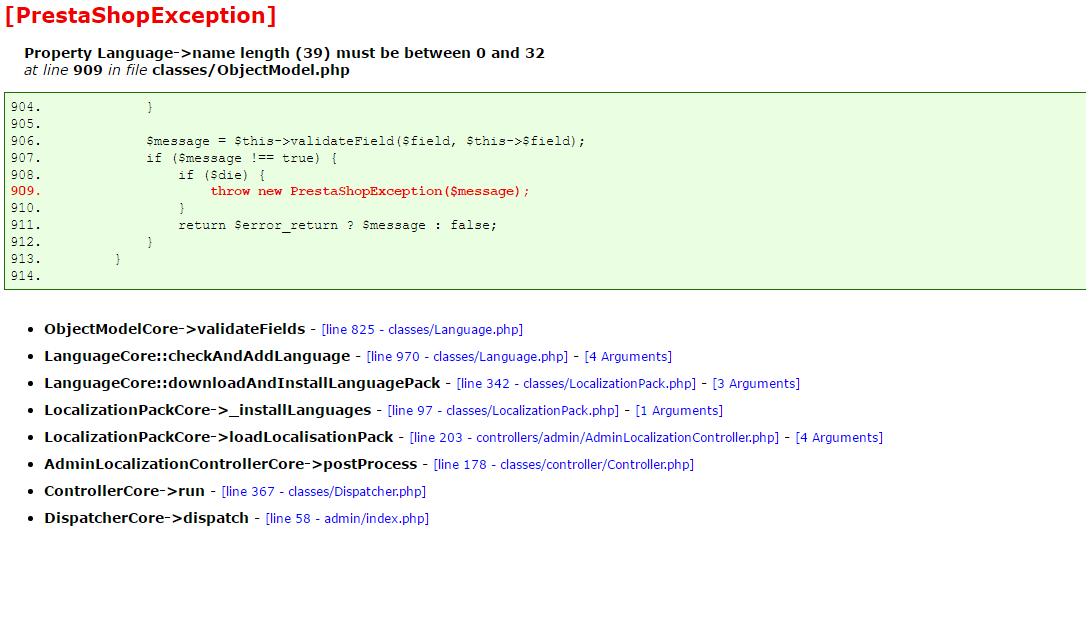Click 'at line 909 in file classes/ObjectModel.php'
This screenshot has height=634, width=1086.
point(187,71)
